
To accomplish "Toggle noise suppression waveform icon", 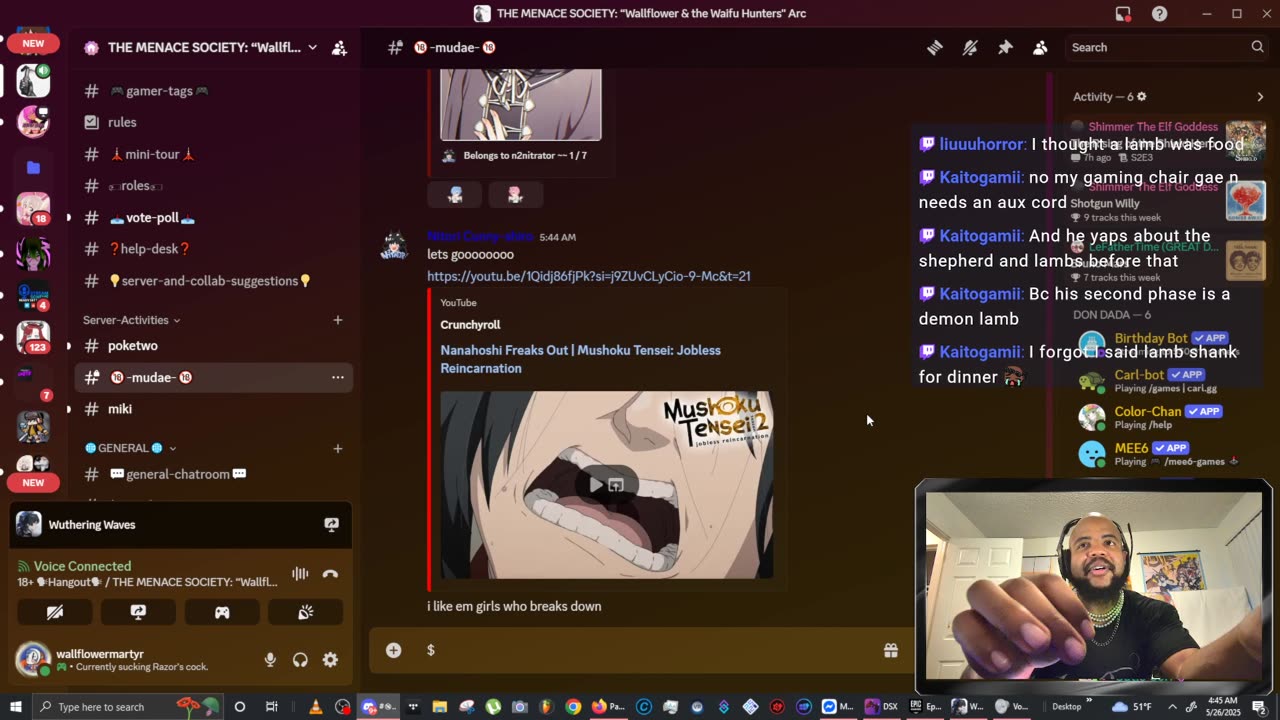I will pos(299,574).
